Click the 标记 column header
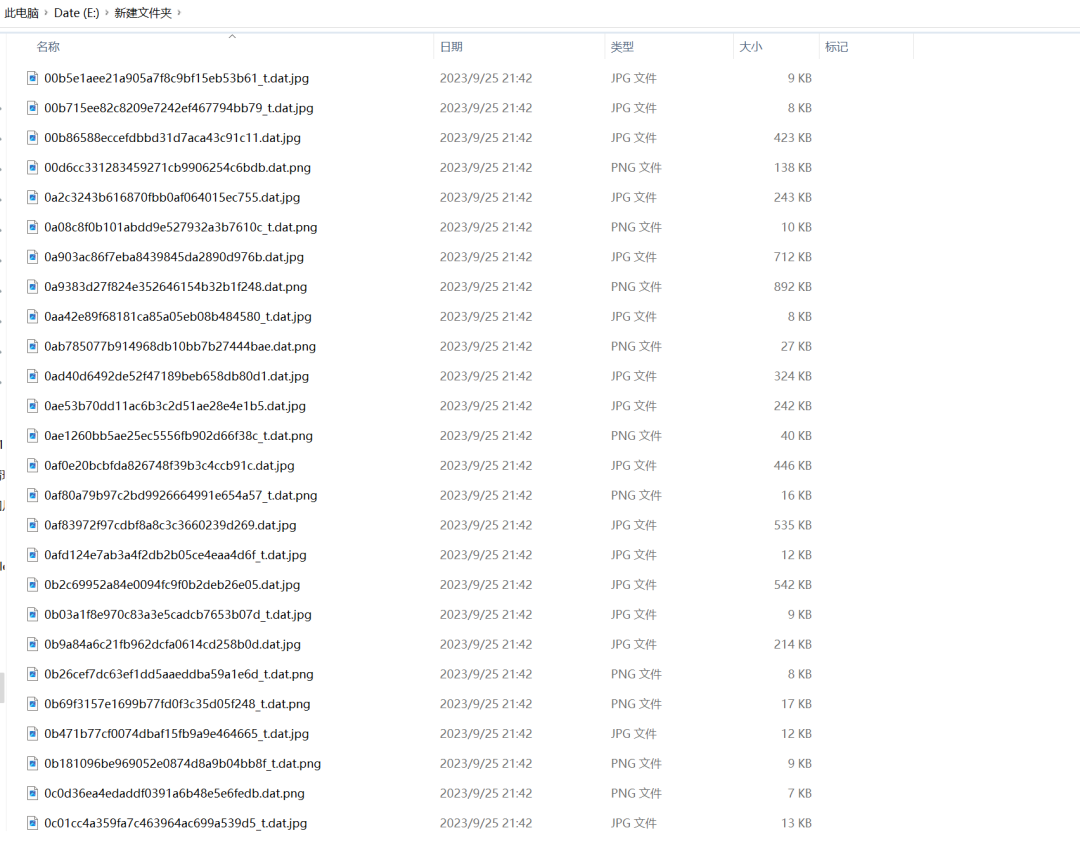Screen dimensions: 1080x847 [x=837, y=47]
